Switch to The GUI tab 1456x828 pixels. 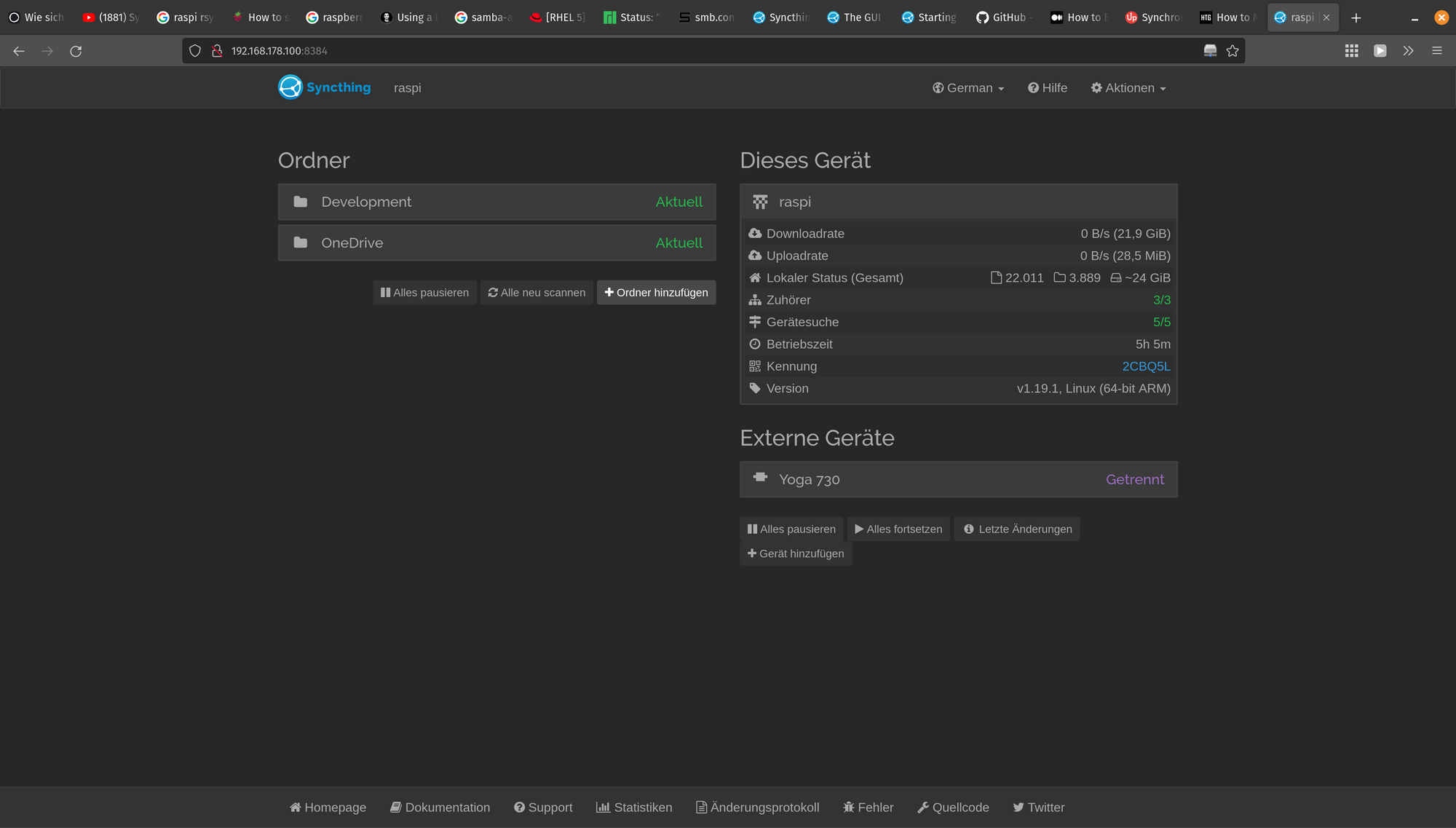[855, 17]
